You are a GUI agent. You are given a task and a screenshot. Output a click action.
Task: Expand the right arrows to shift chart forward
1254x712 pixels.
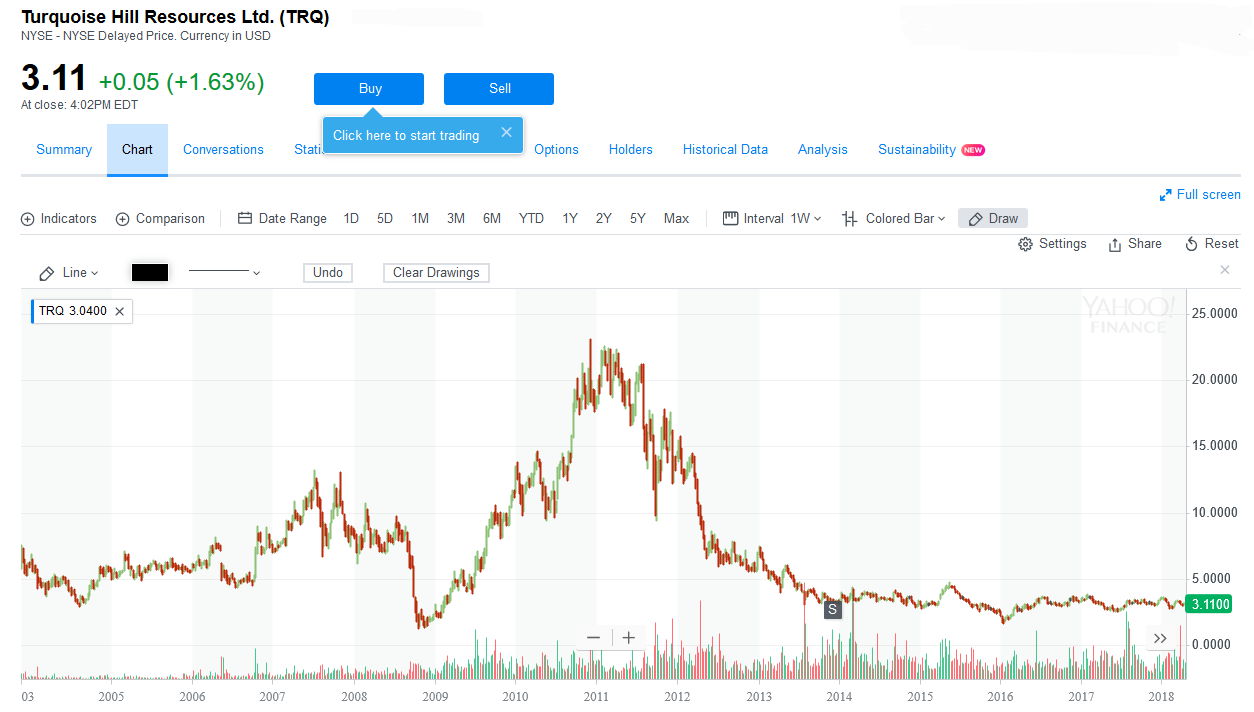[1160, 637]
